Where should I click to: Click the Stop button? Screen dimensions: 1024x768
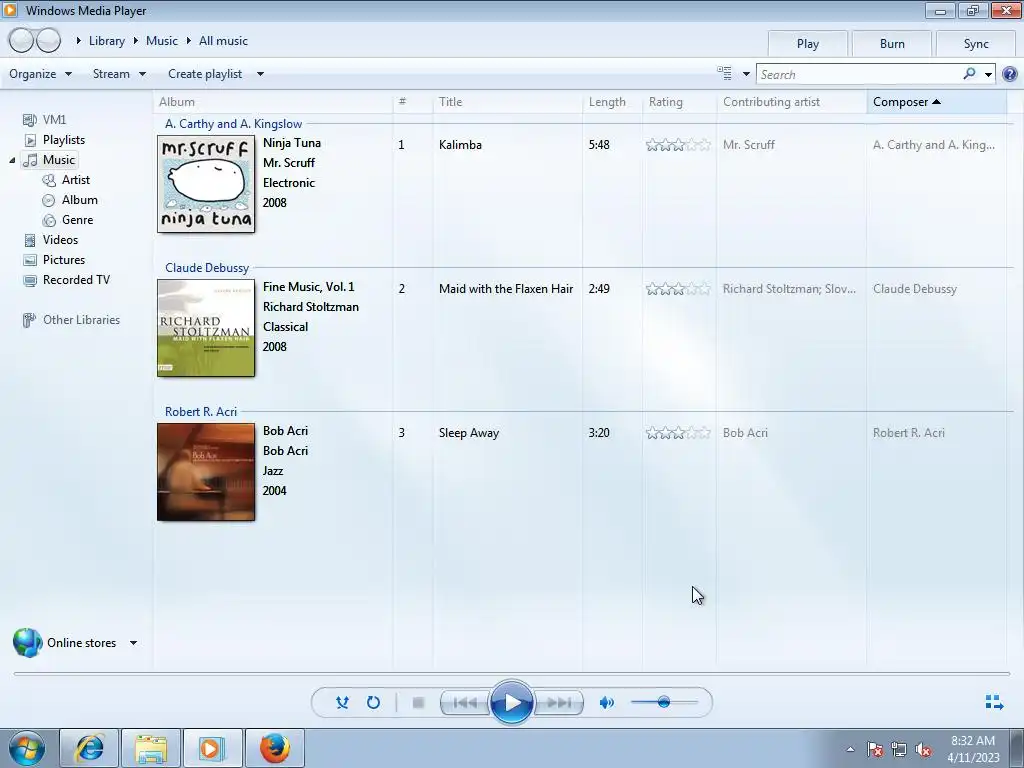click(418, 703)
